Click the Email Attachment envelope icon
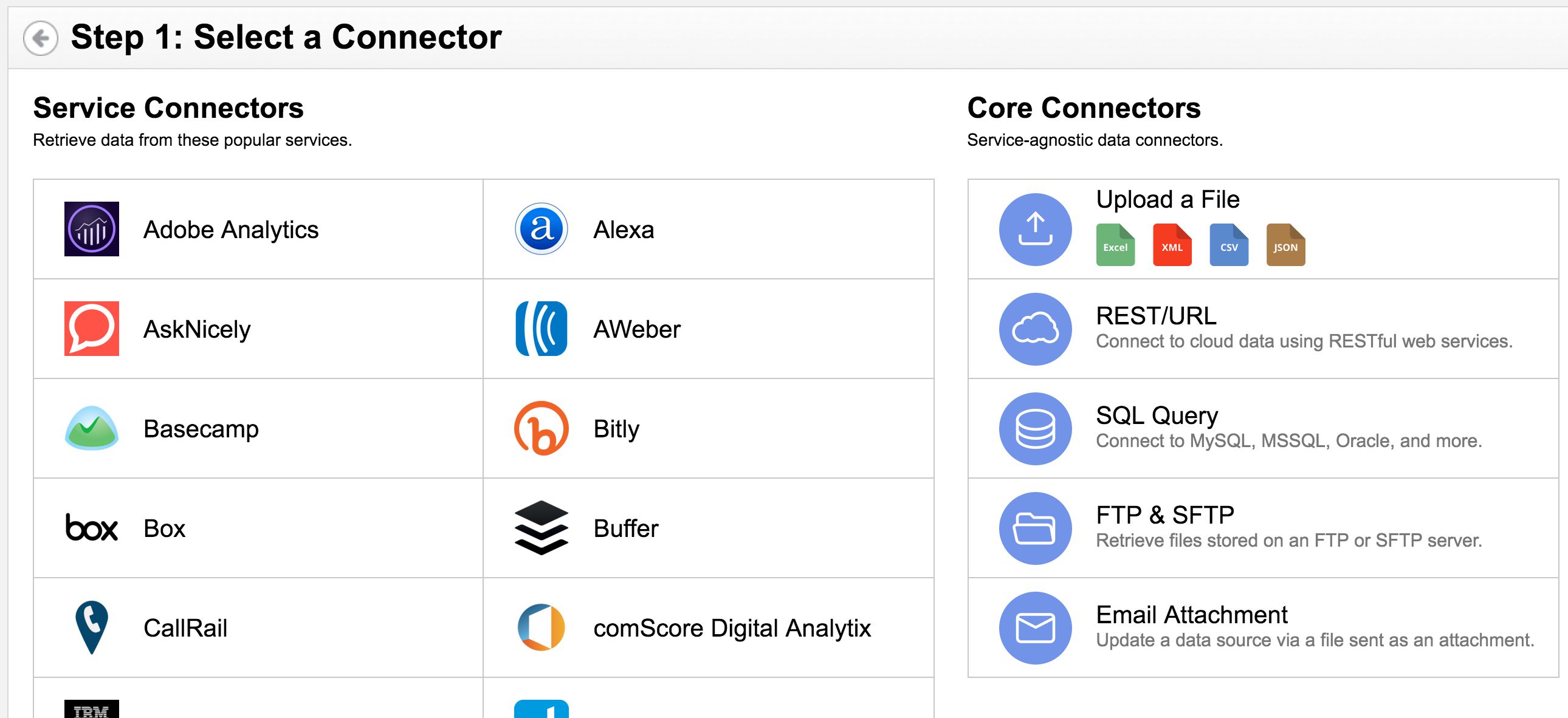Viewport: 1568px width, 718px height. pyautogui.click(x=1036, y=628)
